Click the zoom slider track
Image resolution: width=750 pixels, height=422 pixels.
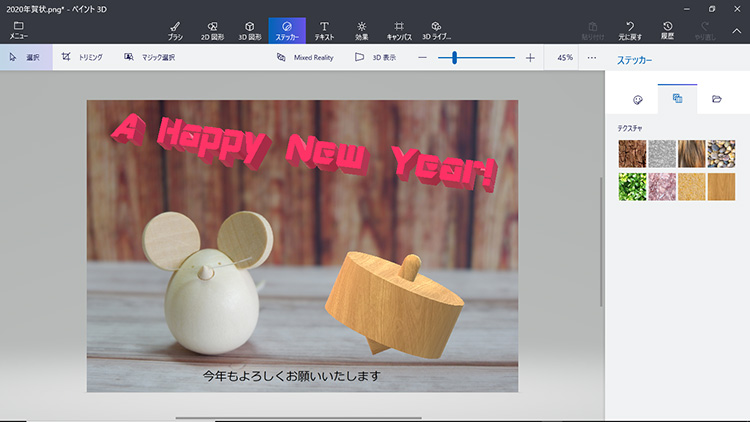coord(490,58)
